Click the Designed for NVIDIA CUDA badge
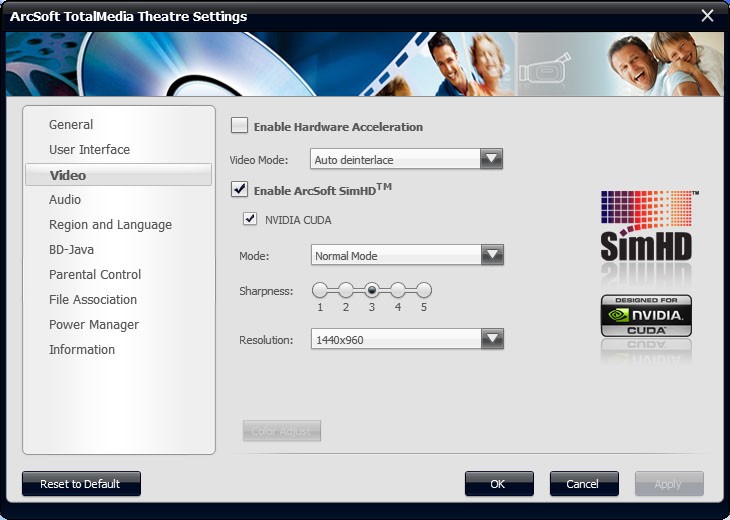The image size is (730, 520). click(646, 316)
